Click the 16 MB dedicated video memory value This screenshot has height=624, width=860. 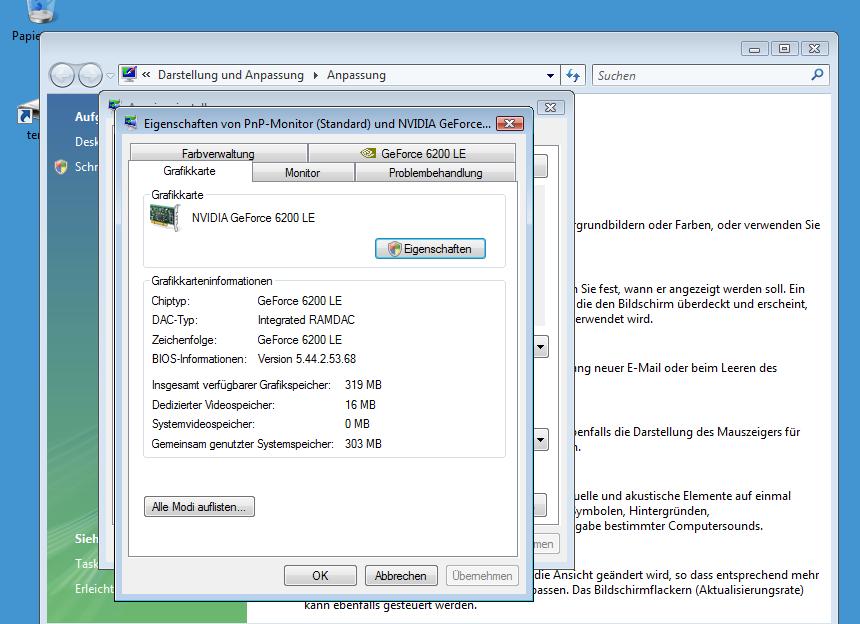[x=360, y=405]
